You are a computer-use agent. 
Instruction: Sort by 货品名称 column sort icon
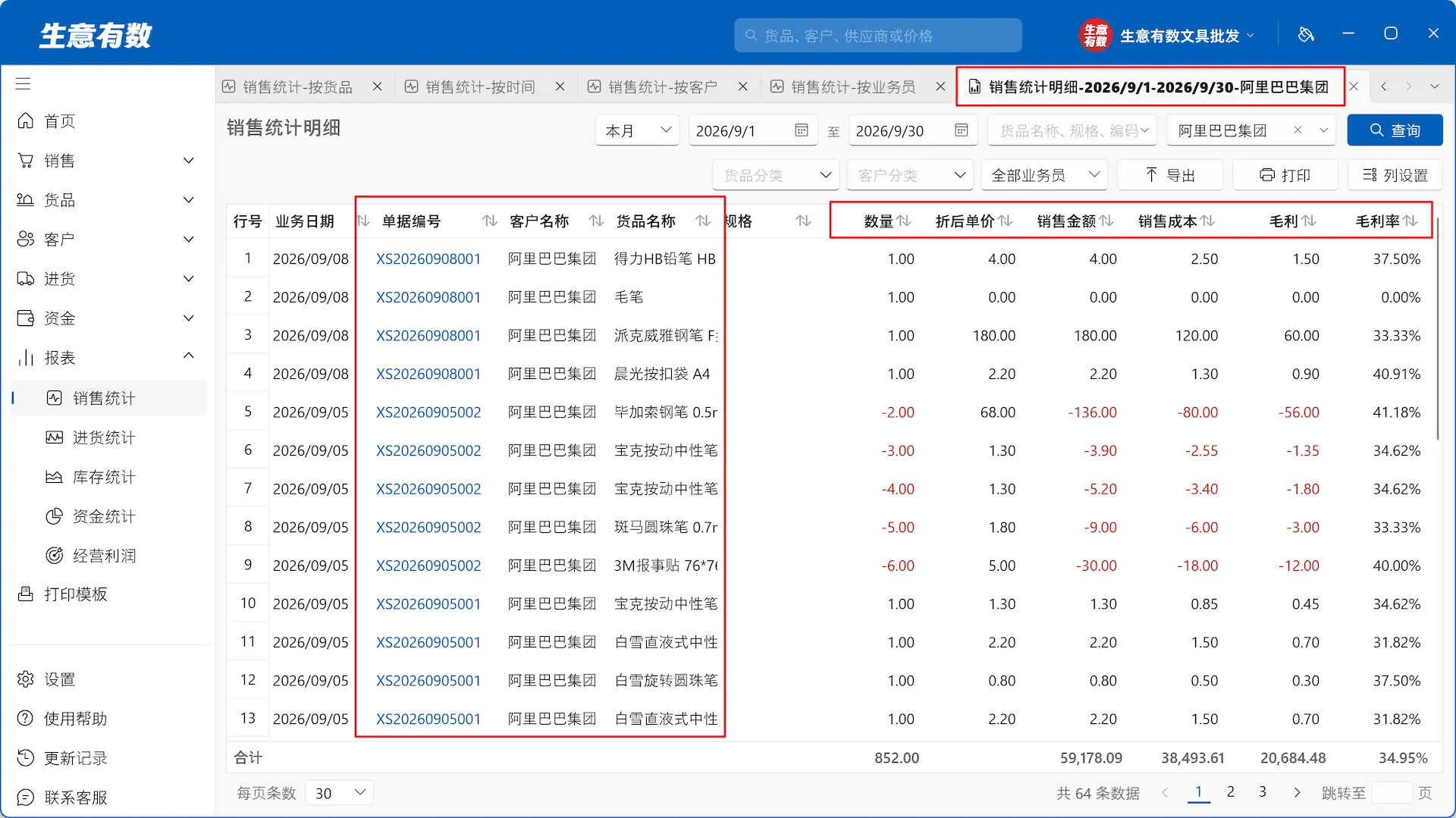[x=704, y=221]
